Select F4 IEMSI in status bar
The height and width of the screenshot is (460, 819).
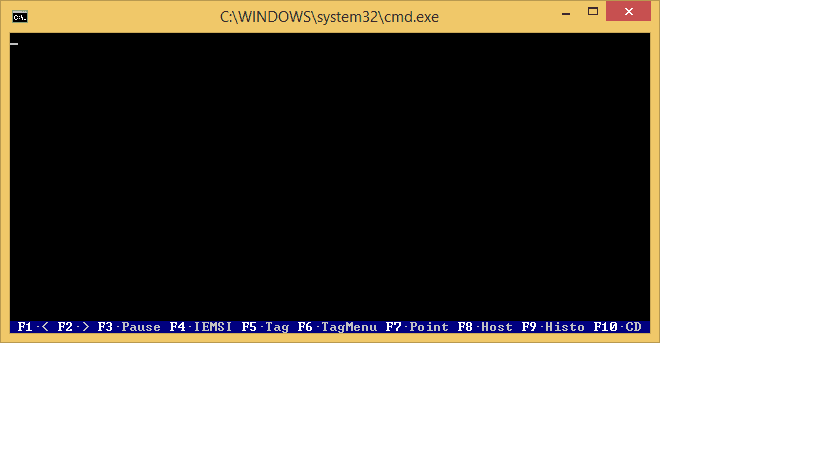pos(201,327)
